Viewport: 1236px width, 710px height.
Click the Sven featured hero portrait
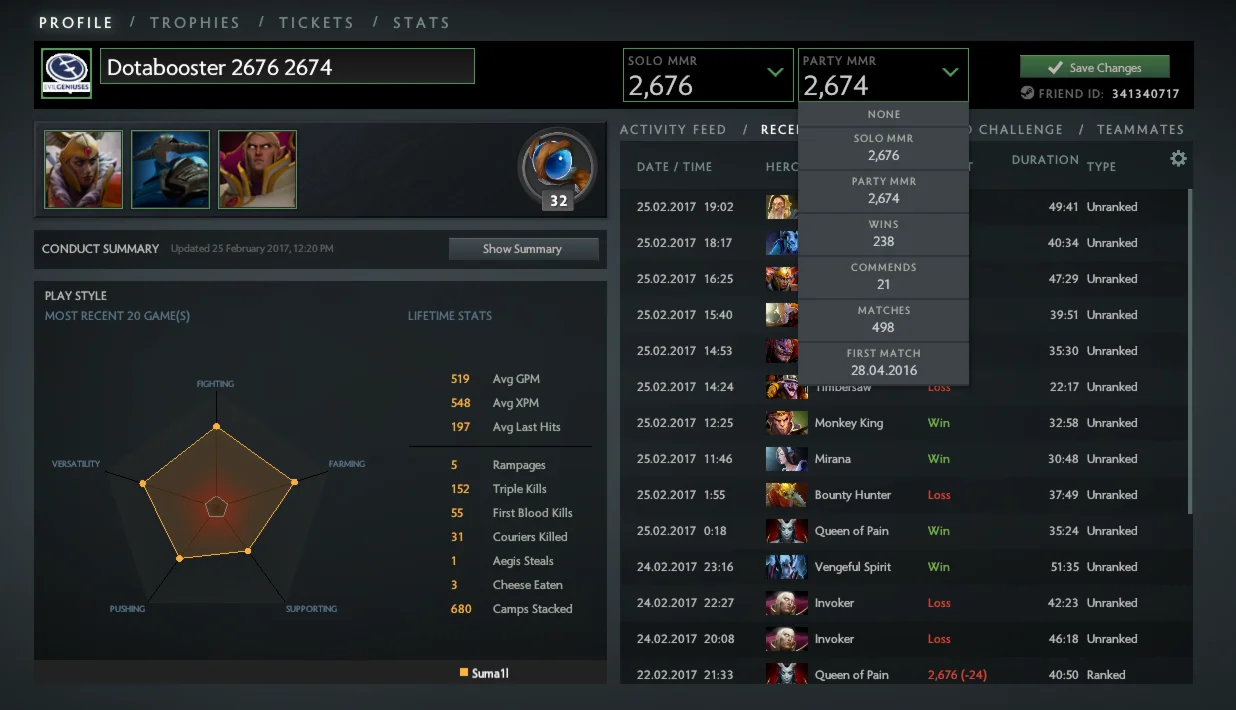[170, 169]
